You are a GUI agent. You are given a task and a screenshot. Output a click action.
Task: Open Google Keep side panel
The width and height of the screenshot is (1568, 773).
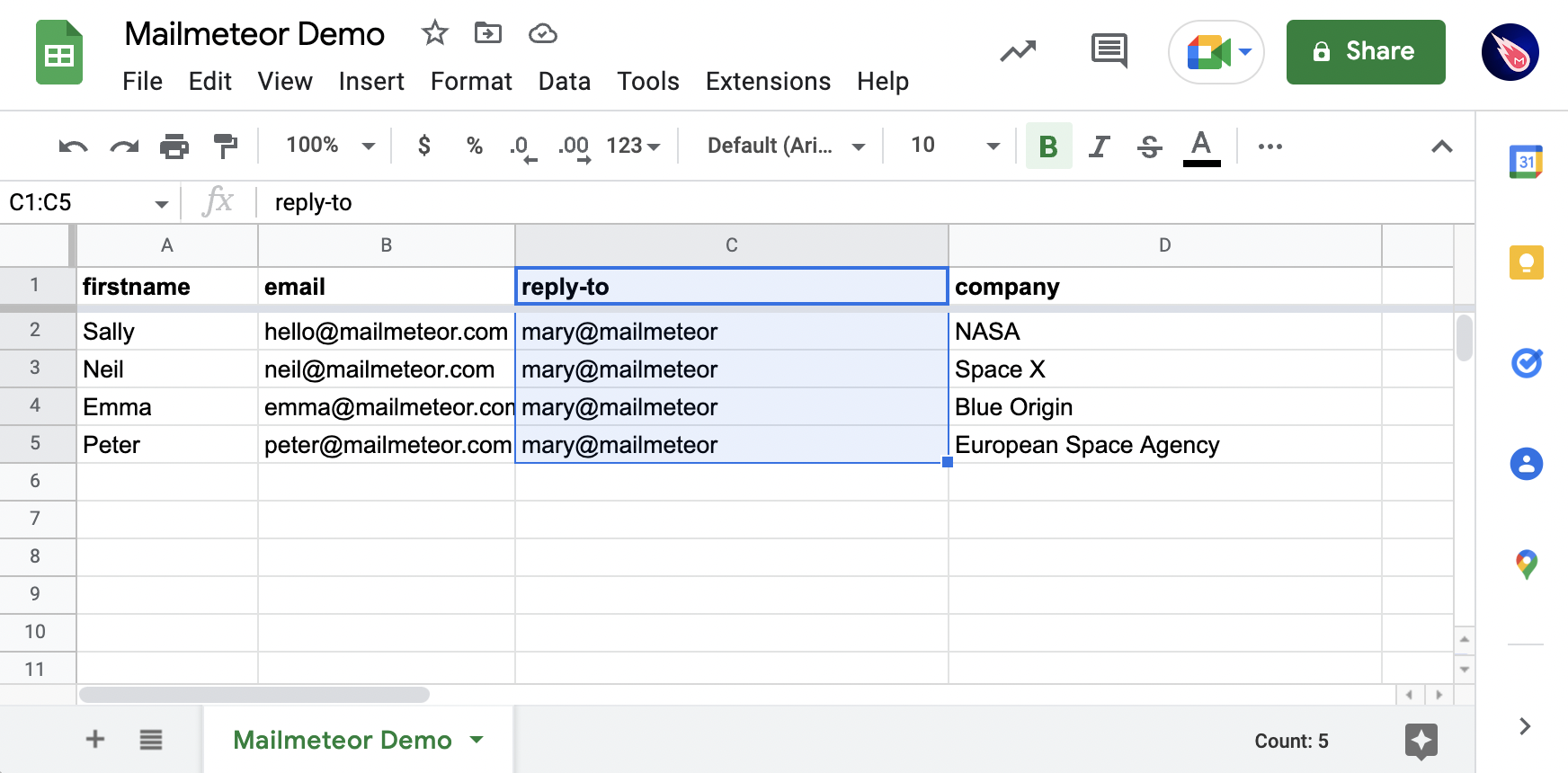tap(1526, 262)
